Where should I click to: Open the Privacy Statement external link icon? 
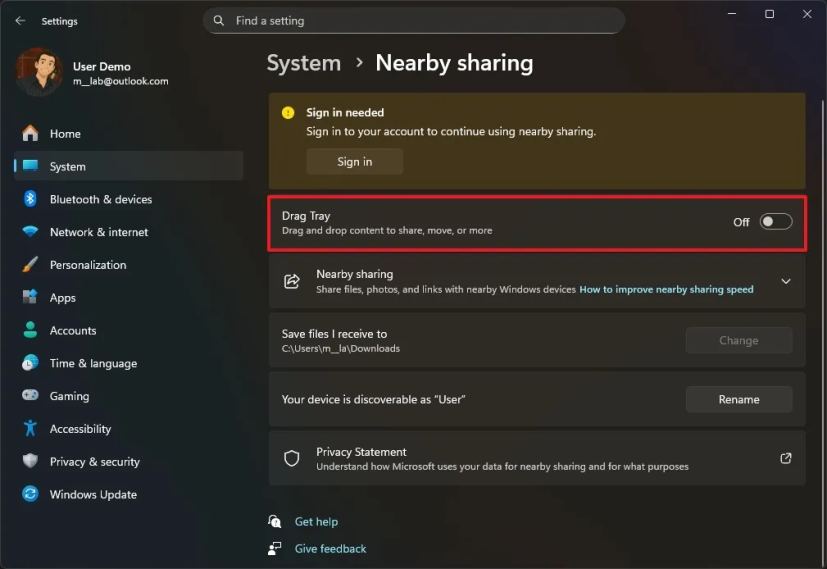[785, 458]
